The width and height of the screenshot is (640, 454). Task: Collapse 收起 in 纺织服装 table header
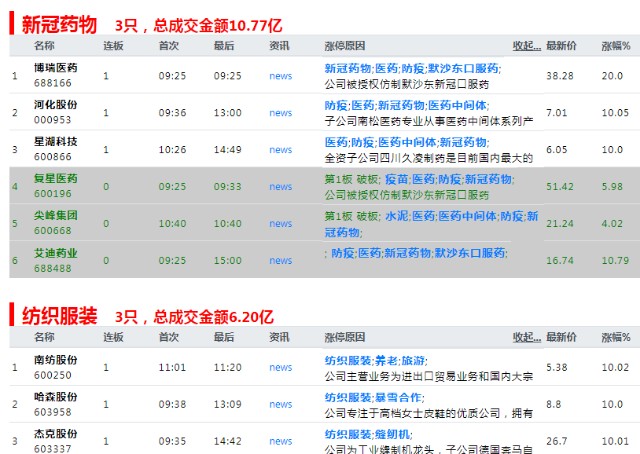pyautogui.click(x=527, y=337)
